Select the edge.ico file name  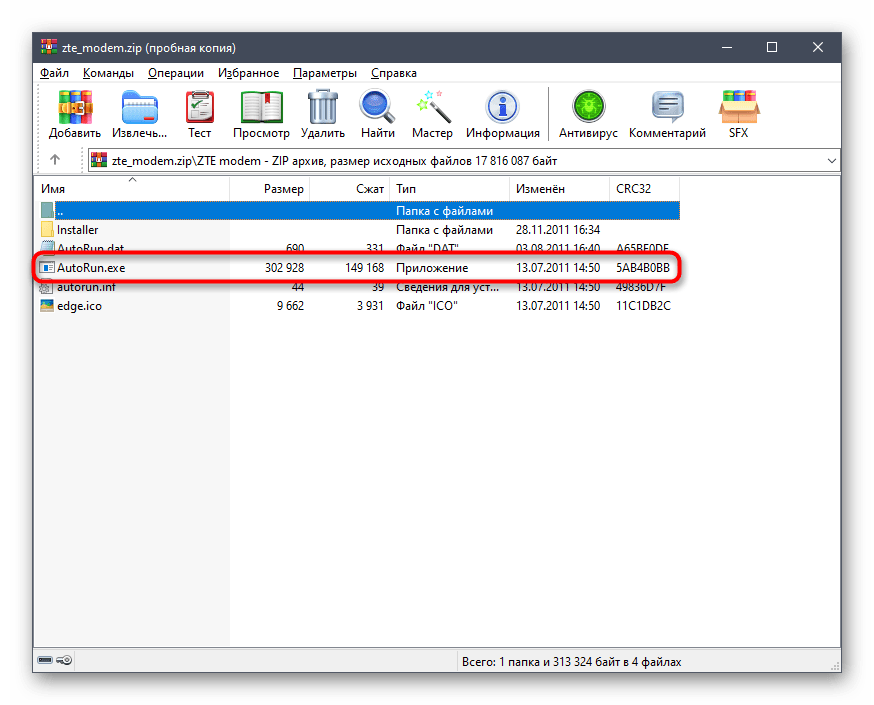79,306
